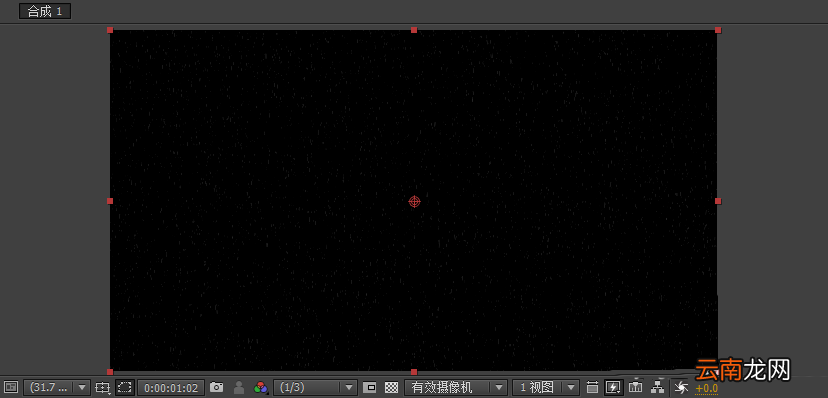This screenshot has width=828, height=398.
Task: Click the +0.0 exposure value
Action: click(707, 388)
